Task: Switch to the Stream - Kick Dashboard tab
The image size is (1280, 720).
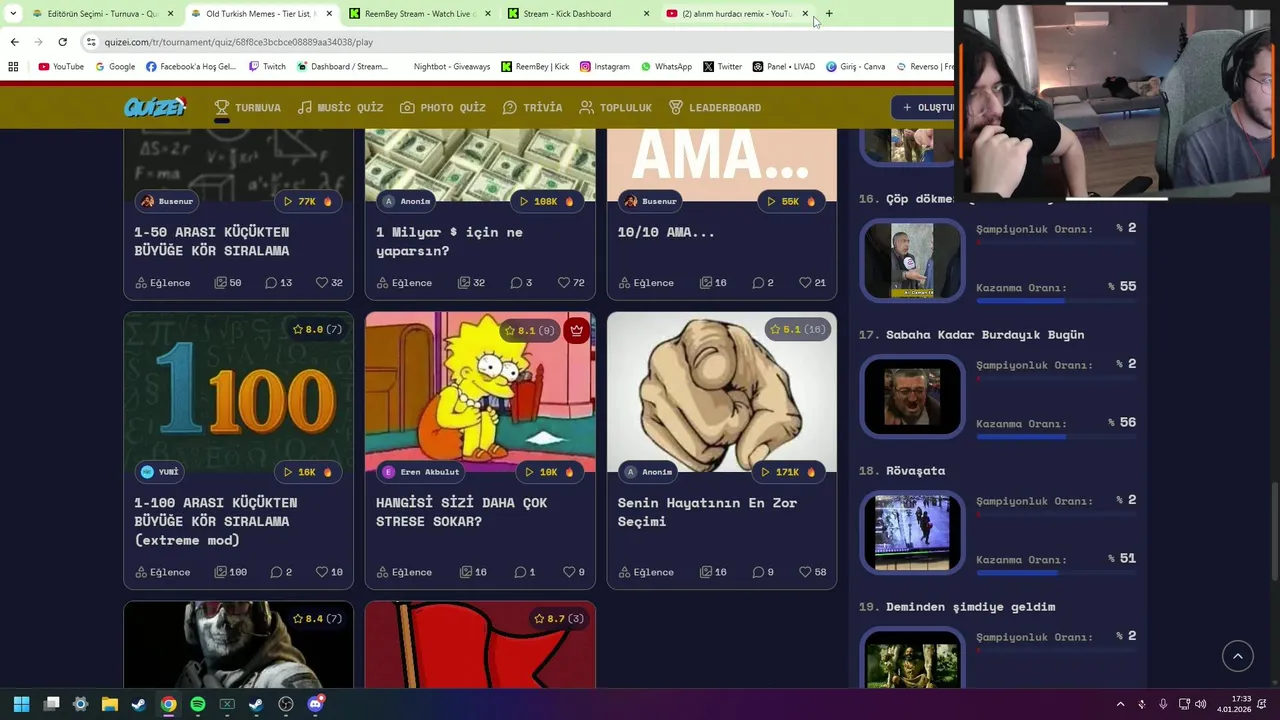Action: [578, 14]
